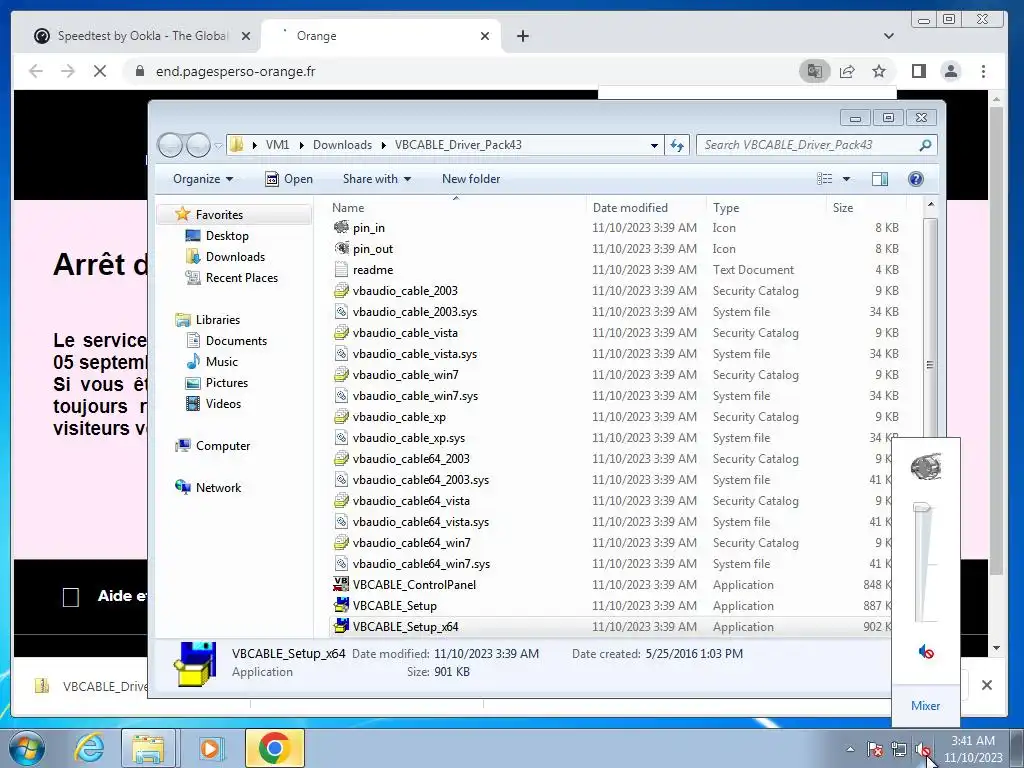Open Chrome tab search chevron

[x=888, y=36]
